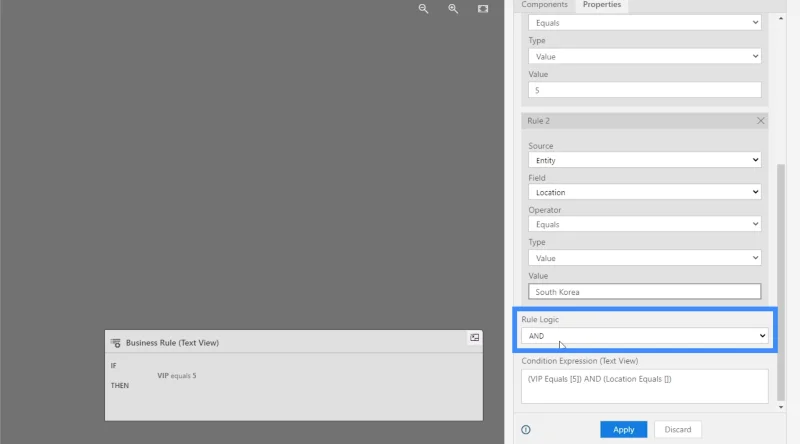The image size is (800, 444).
Task: Click the THEN keyword in text view
Action: tap(120, 385)
